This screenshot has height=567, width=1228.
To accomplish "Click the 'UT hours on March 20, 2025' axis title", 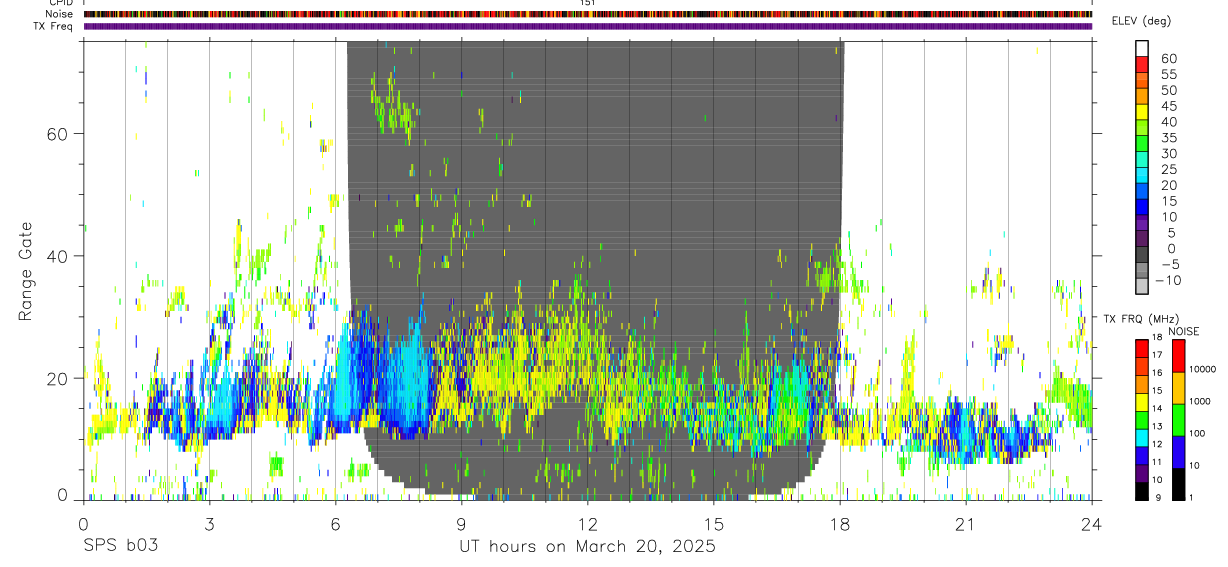I will (587, 546).
